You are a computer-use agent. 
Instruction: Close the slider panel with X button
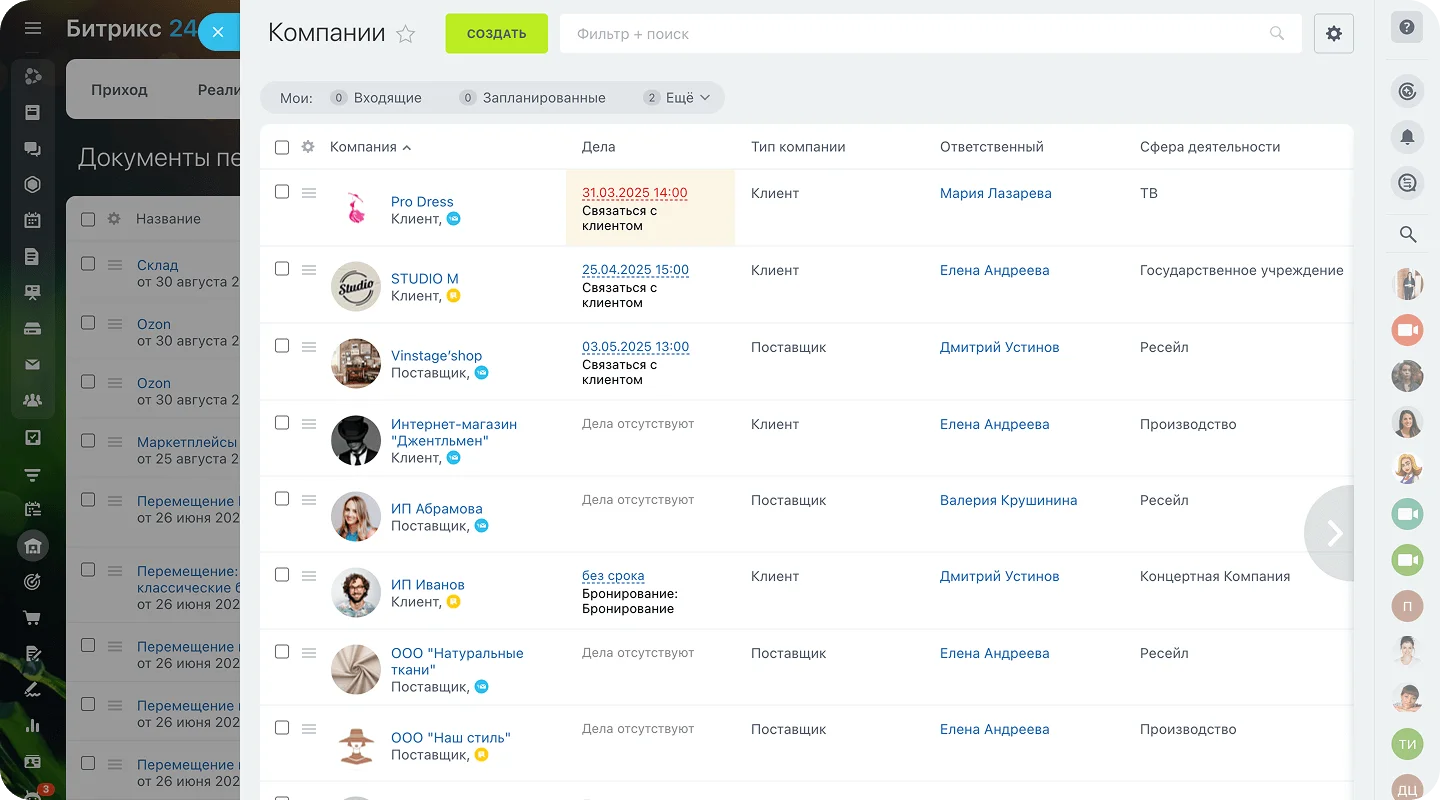218,32
